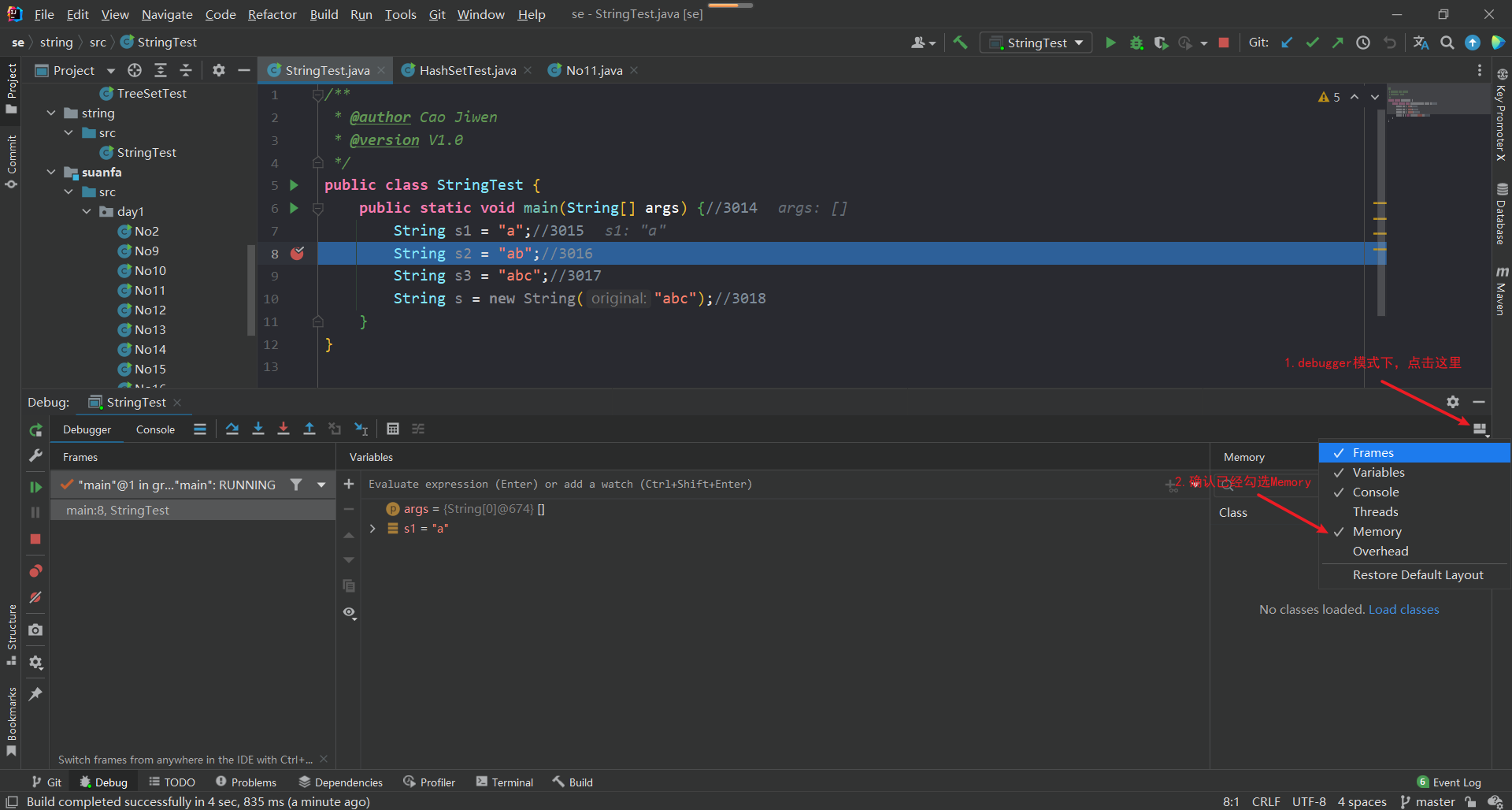Start debugging with the bug icon

click(x=1136, y=43)
